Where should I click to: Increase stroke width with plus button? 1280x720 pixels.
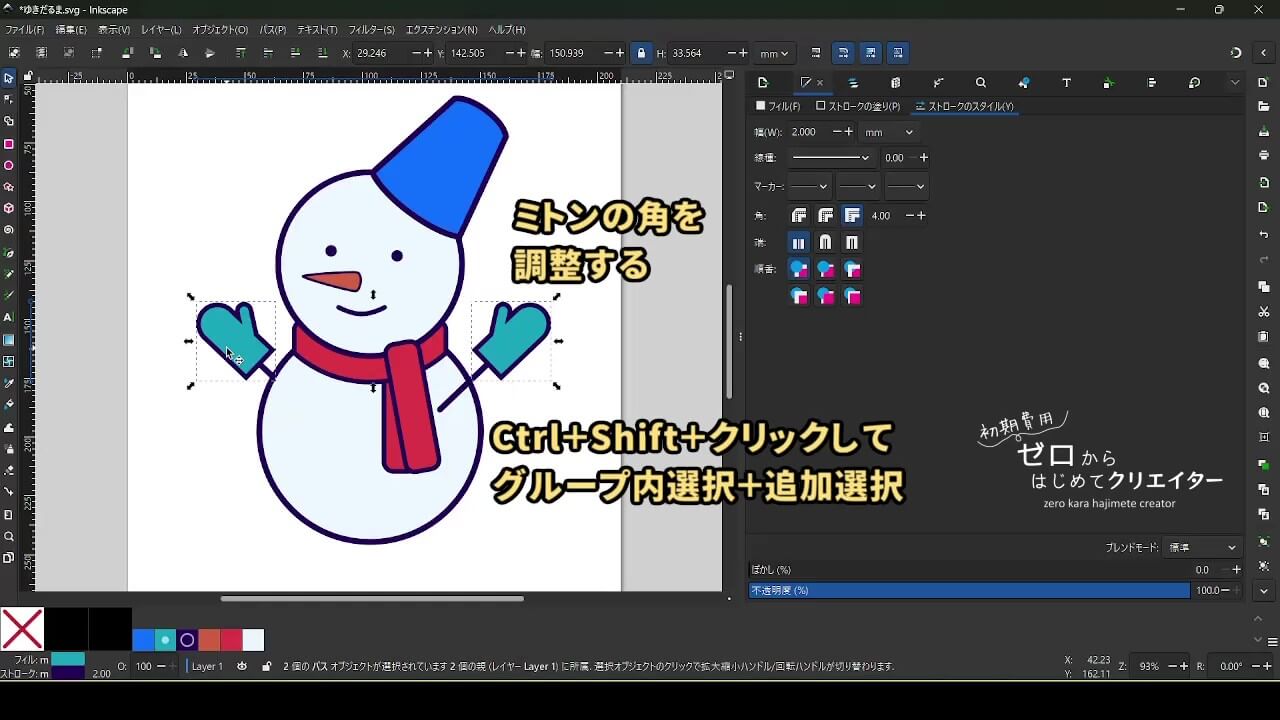coord(849,132)
